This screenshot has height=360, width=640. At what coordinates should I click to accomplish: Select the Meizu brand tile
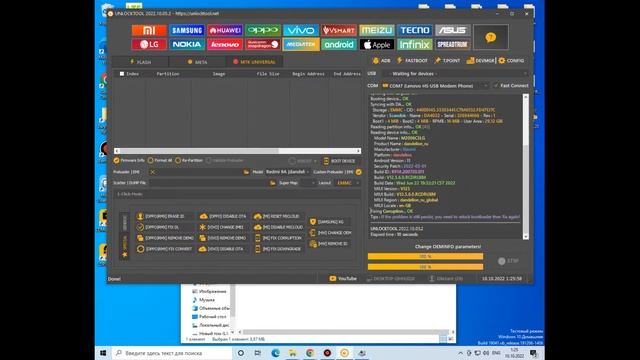pyautogui.click(x=377, y=30)
